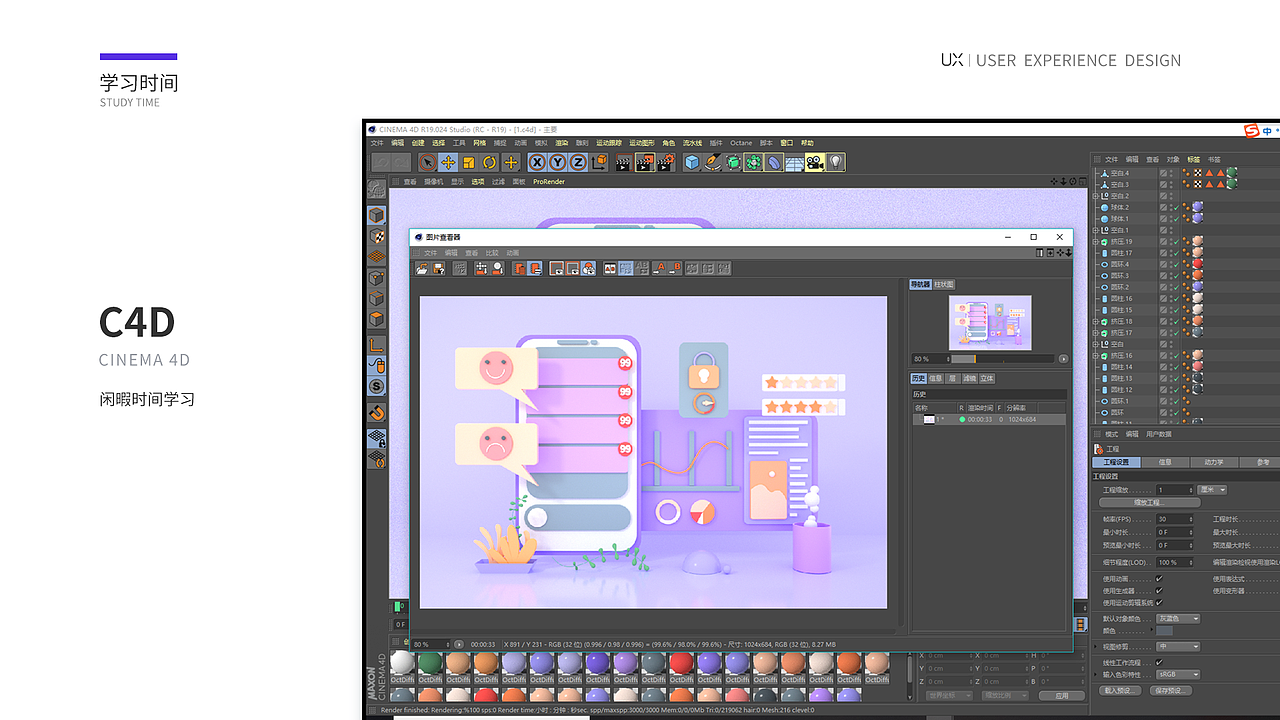Viewport: 1280px width, 720px height.
Task: Toggle 使用运动剪辑系统 checkbox
Action: coord(1159,602)
